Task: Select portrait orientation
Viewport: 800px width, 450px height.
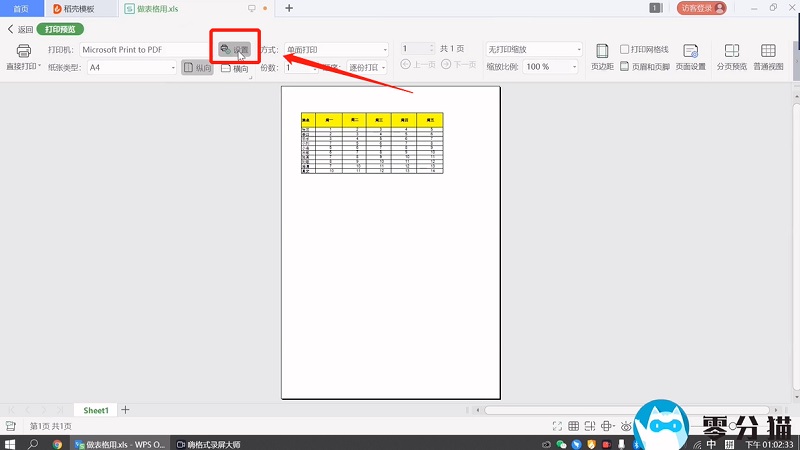Action: click(x=198, y=68)
